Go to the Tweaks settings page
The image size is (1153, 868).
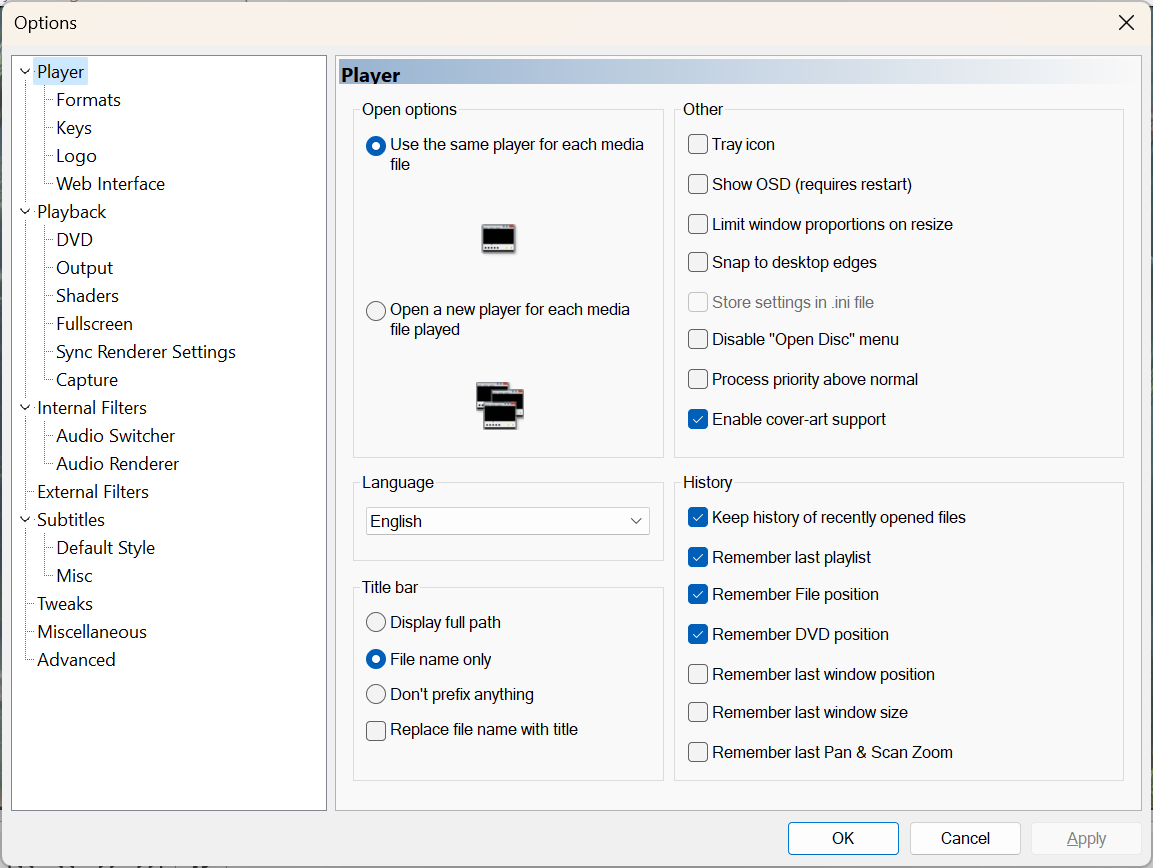coord(65,603)
